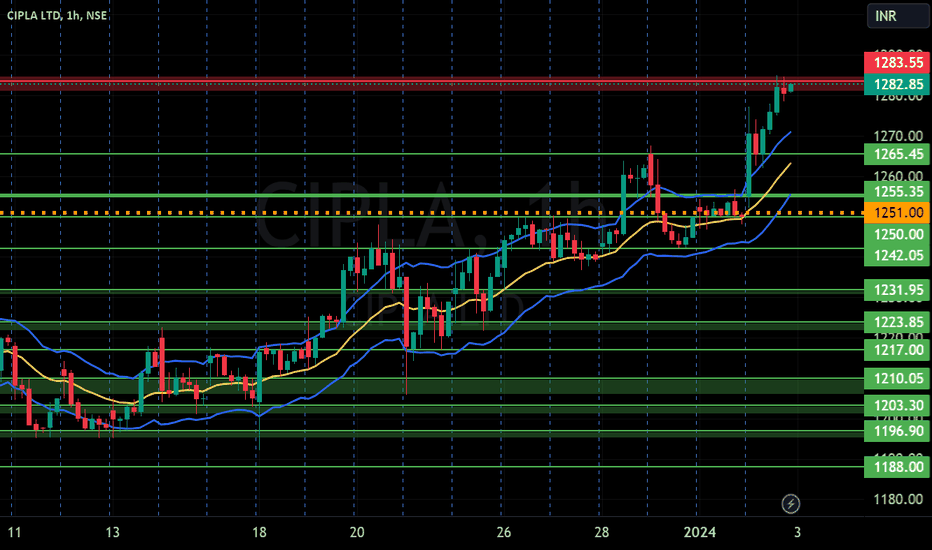Select the orange 1251.00 price label
932x550 pixels.
click(897, 212)
